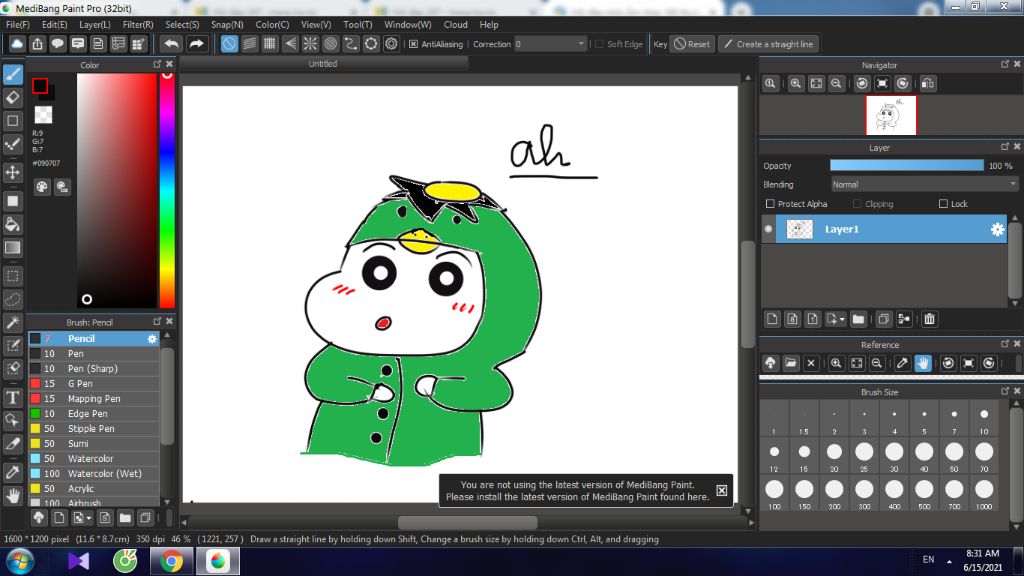Screen dimensions: 1024x576
Task: Click the Undo arrow in toolbar
Action: pos(172,44)
